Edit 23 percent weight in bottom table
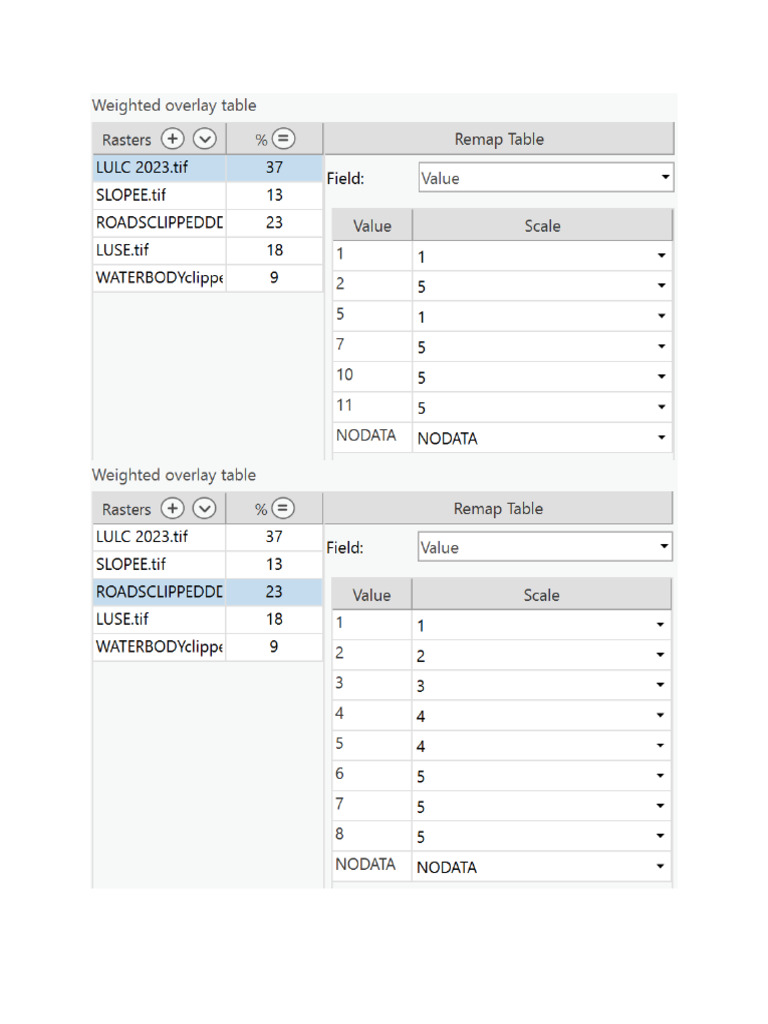 pyautogui.click(x=274, y=591)
